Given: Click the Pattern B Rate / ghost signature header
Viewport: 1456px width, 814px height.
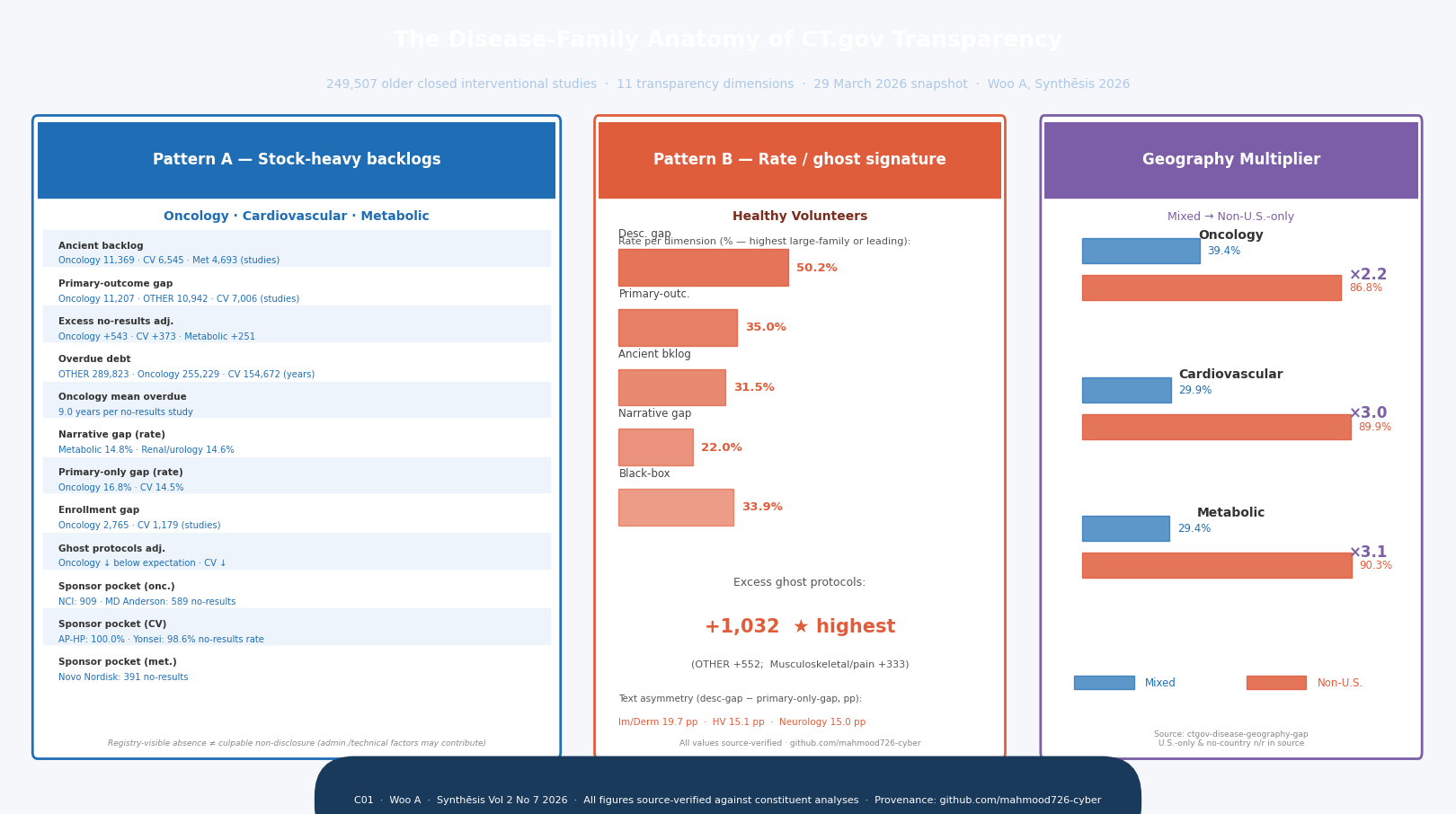Looking at the screenshot, I should 800,160.
